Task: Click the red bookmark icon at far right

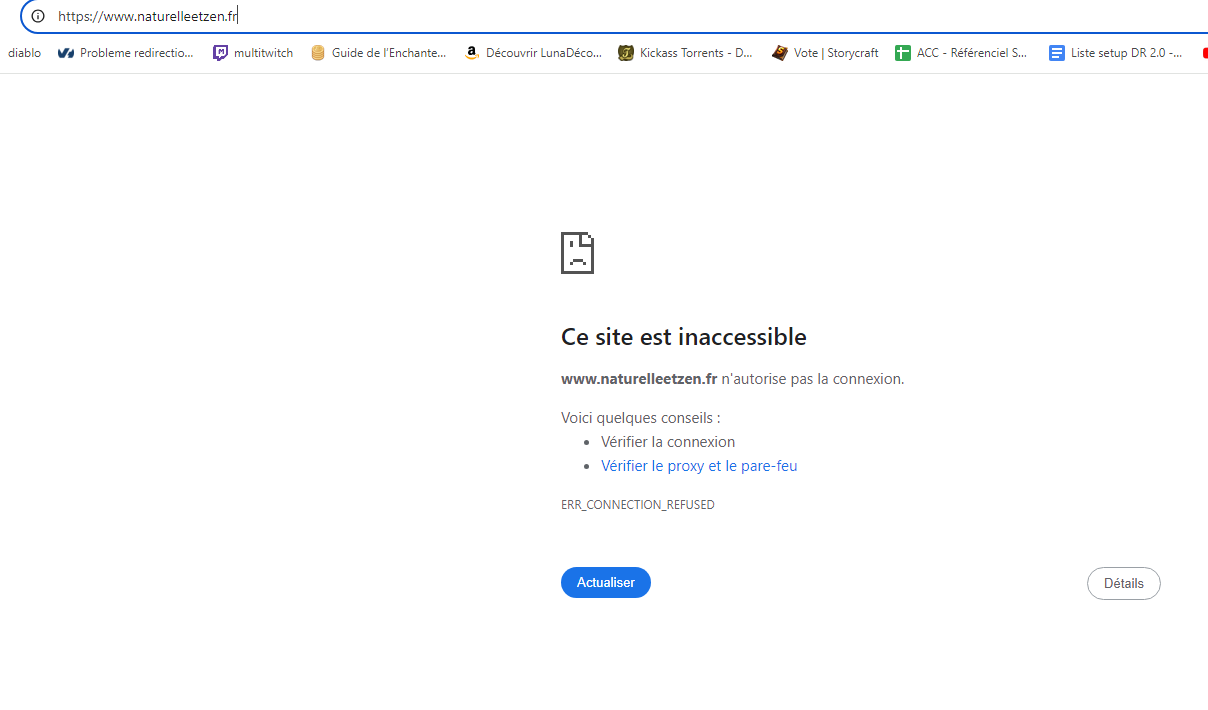Action: click(1203, 53)
